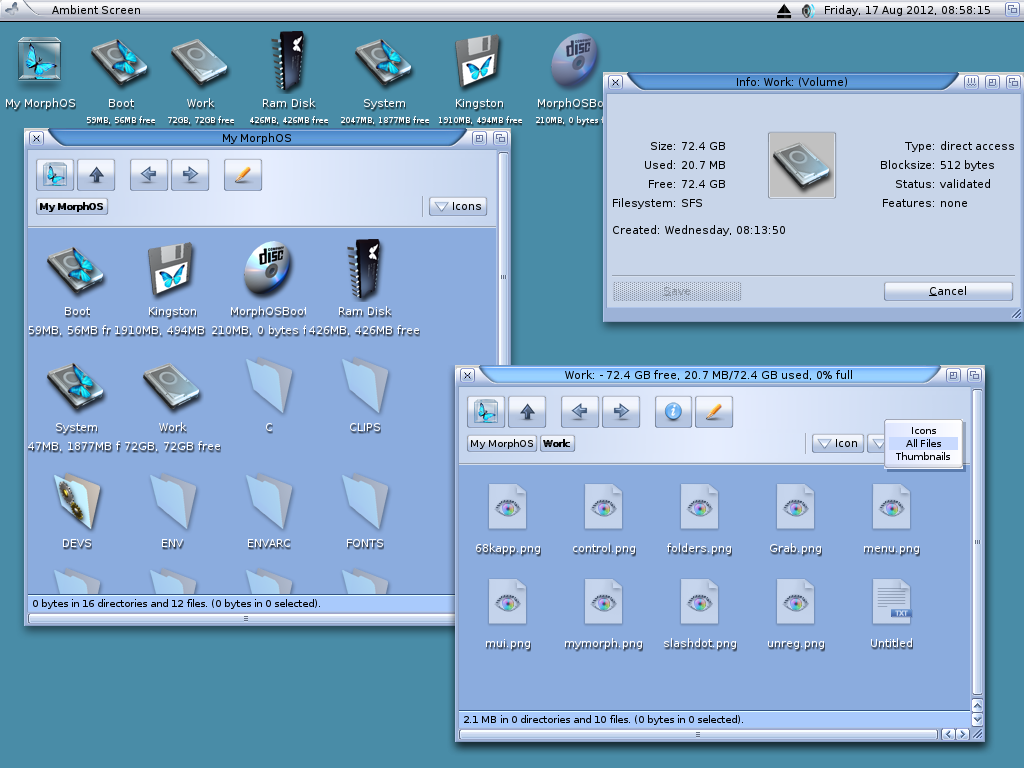Select MorphOSBoot disc inside My MorphOS window
The image size is (1024, 768).
(x=268, y=268)
